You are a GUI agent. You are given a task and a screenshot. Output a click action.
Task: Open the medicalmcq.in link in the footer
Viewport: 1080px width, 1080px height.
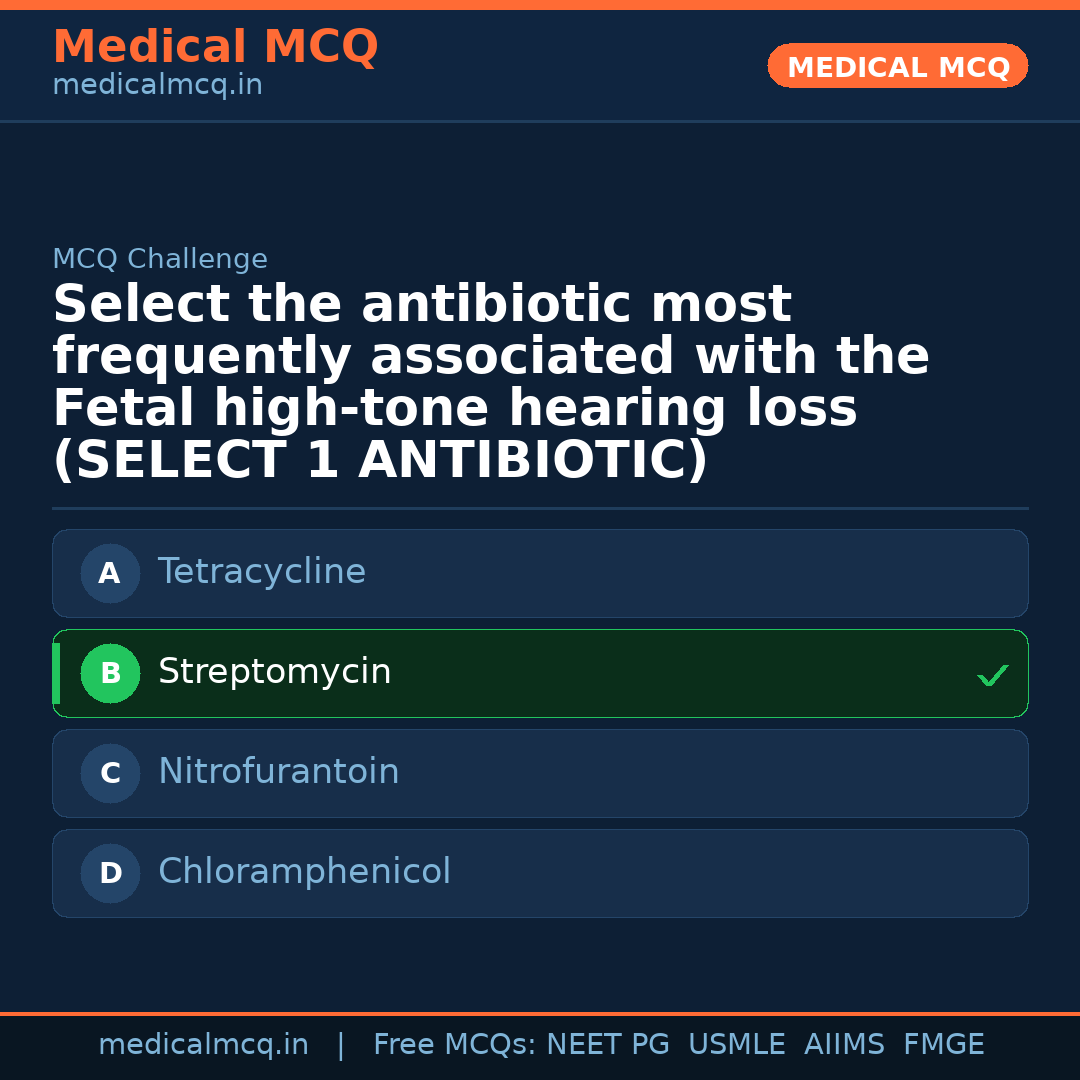click(203, 1045)
